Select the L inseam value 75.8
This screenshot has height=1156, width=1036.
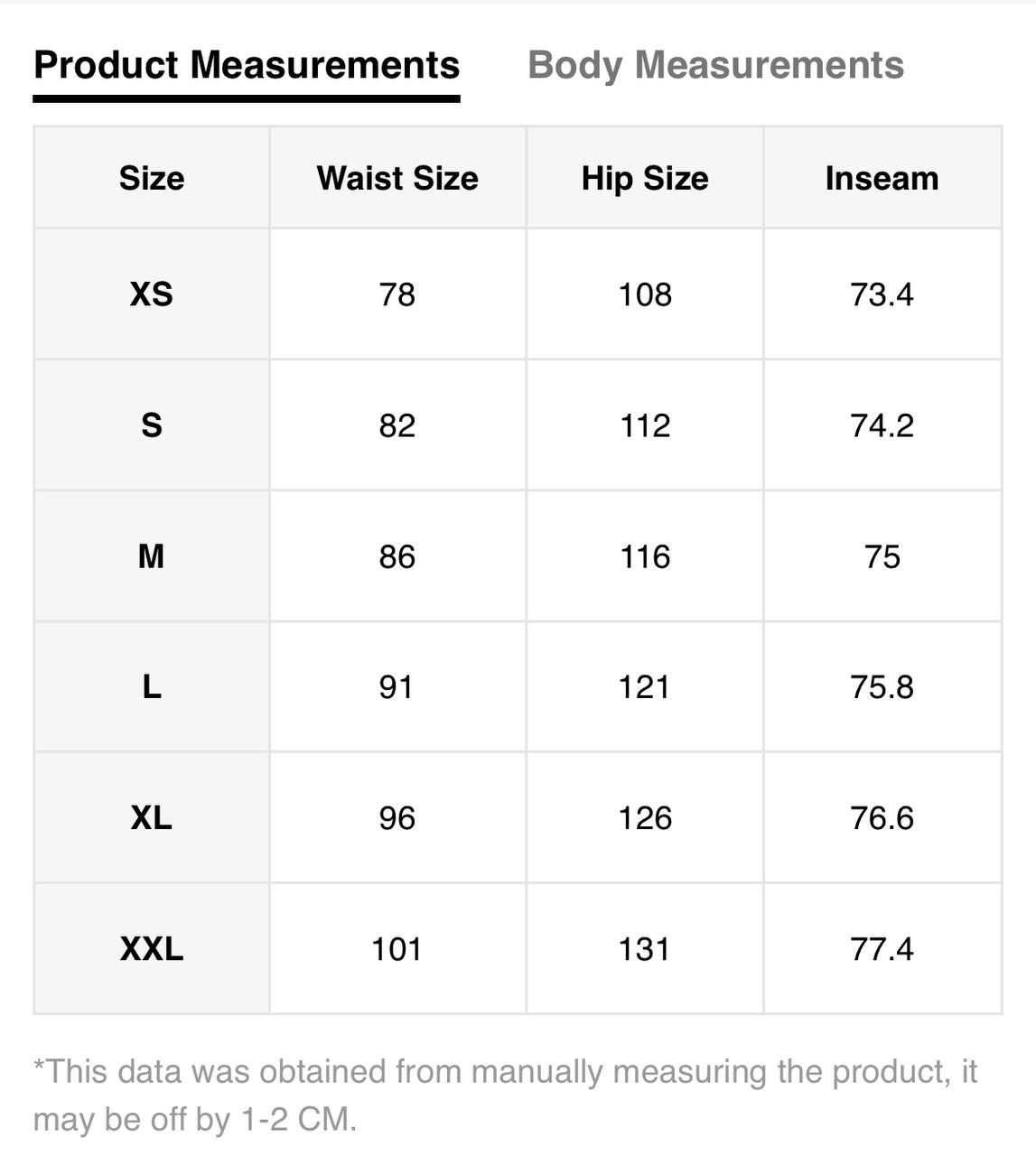[x=882, y=687]
